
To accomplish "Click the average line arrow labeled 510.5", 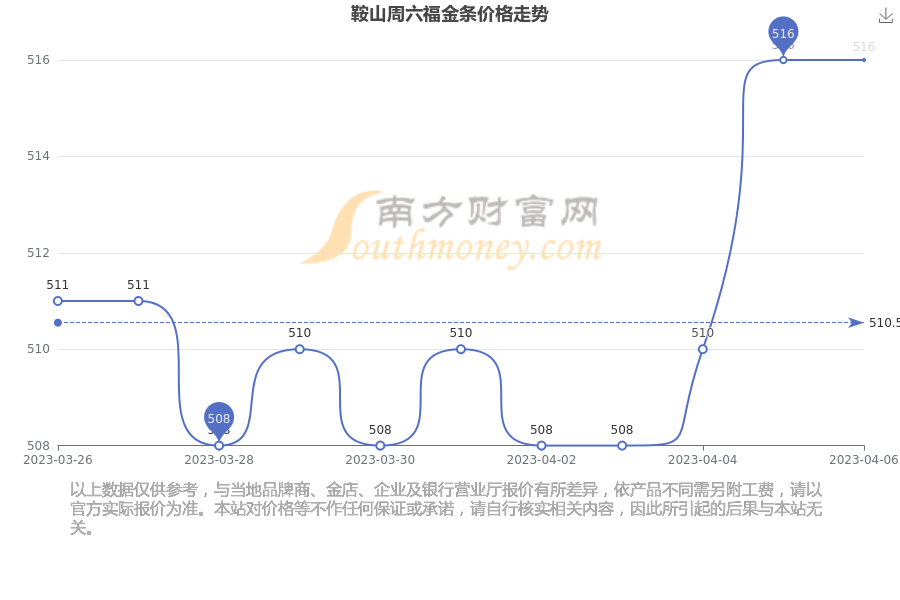I will [x=856, y=323].
